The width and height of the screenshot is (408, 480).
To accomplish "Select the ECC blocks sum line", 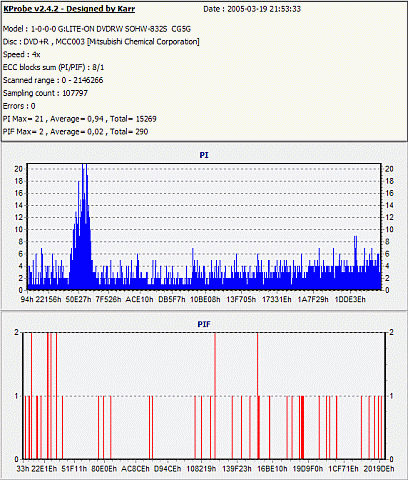I will click(53, 67).
